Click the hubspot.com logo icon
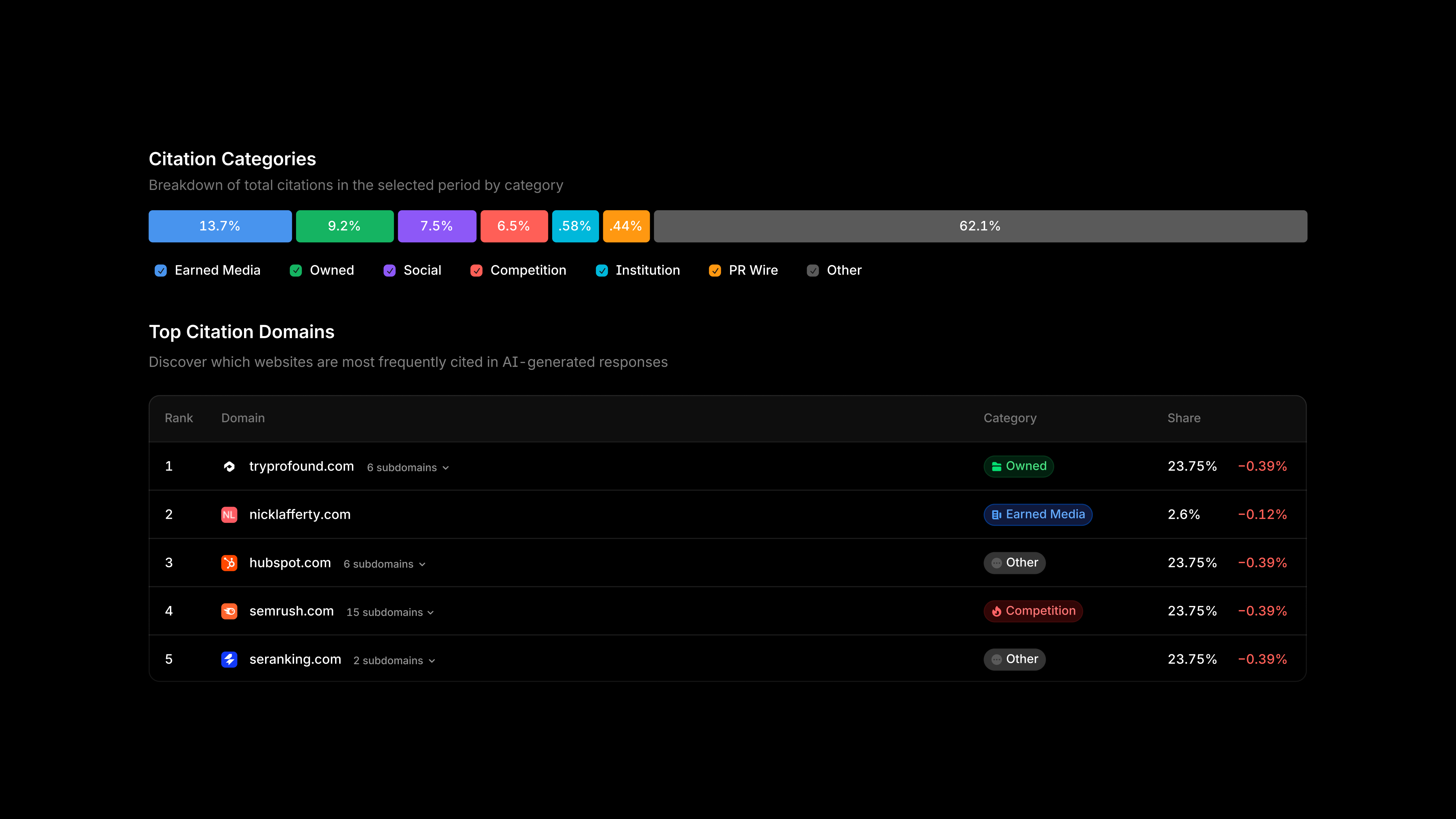1456x819 pixels. coord(229,563)
